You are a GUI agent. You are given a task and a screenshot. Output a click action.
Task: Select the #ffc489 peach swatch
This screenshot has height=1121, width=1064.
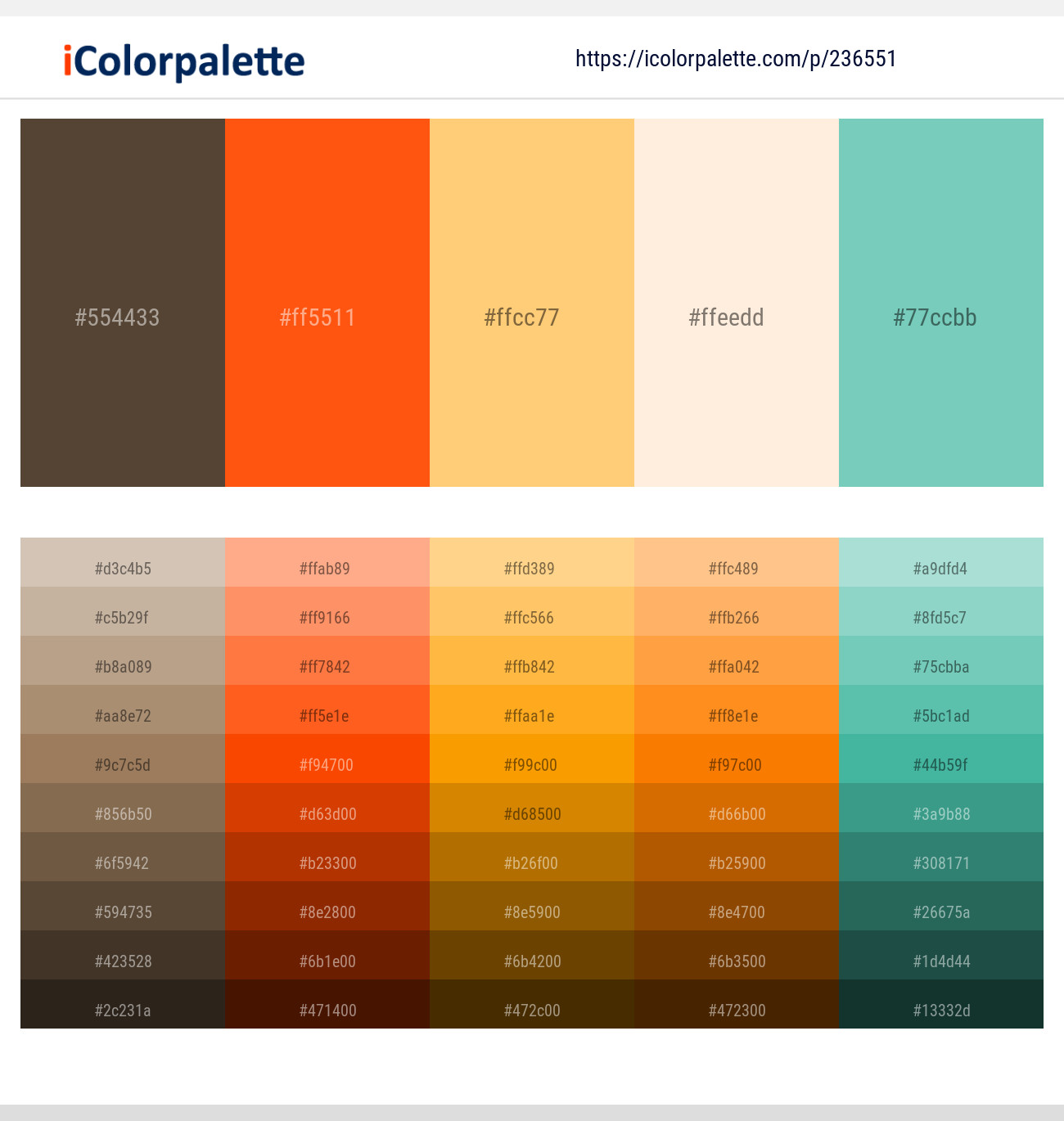point(736,569)
